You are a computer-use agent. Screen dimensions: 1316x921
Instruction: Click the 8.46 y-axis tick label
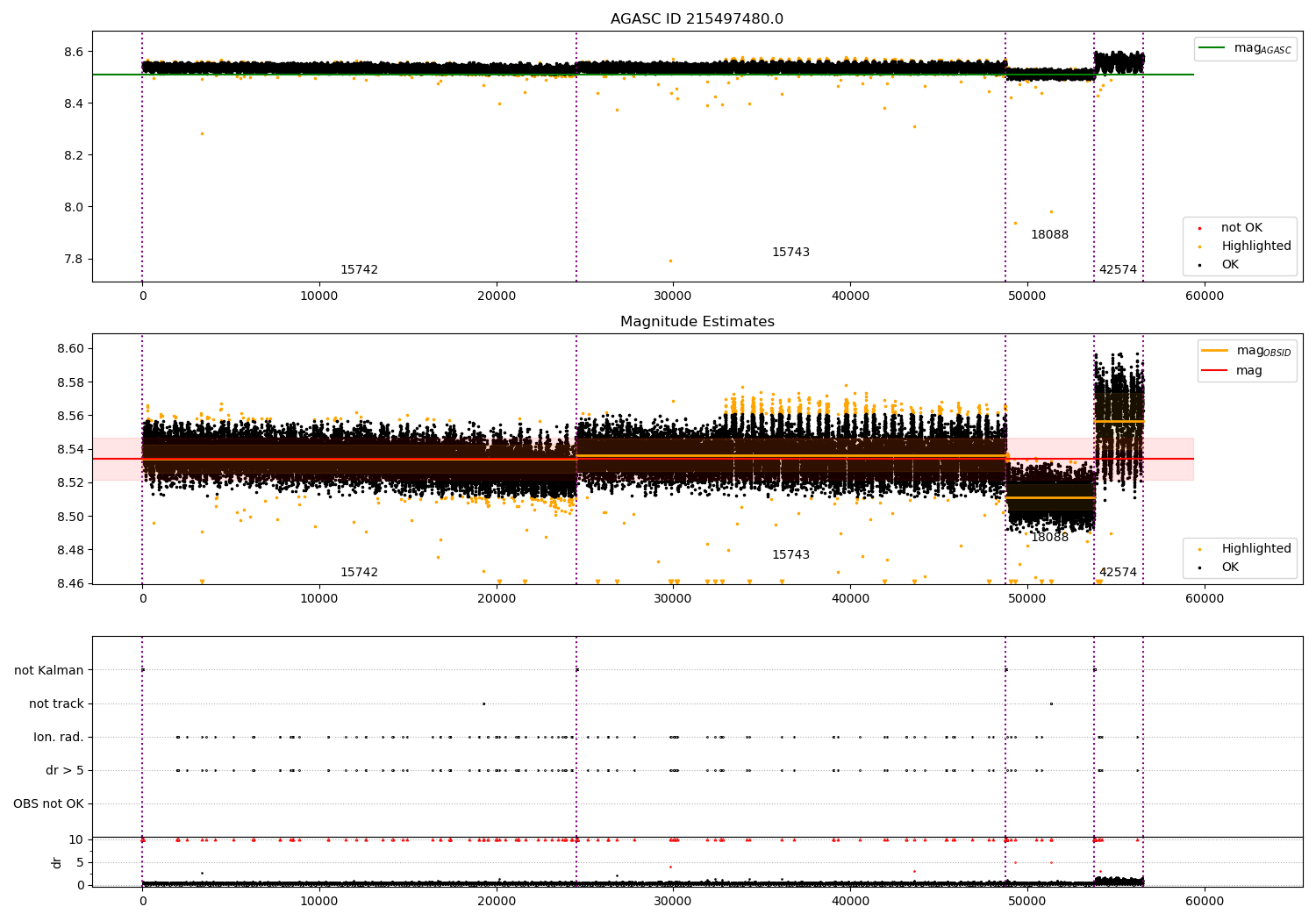(70, 584)
